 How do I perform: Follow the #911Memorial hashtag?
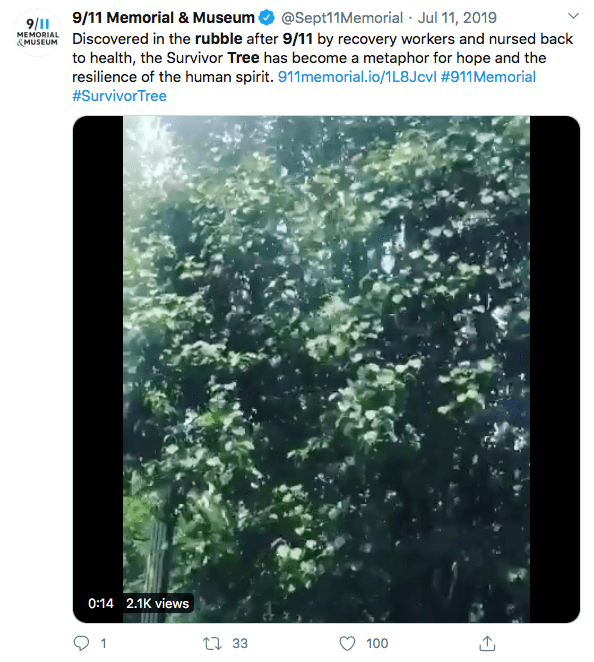pyautogui.click(x=488, y=77)
